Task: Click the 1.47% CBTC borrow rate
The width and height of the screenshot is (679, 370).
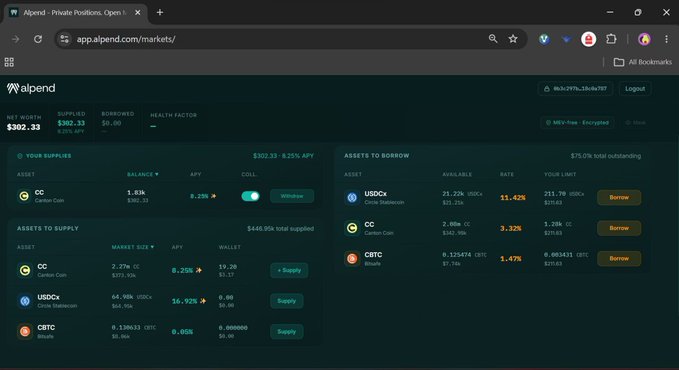Action: pos(511,259)
